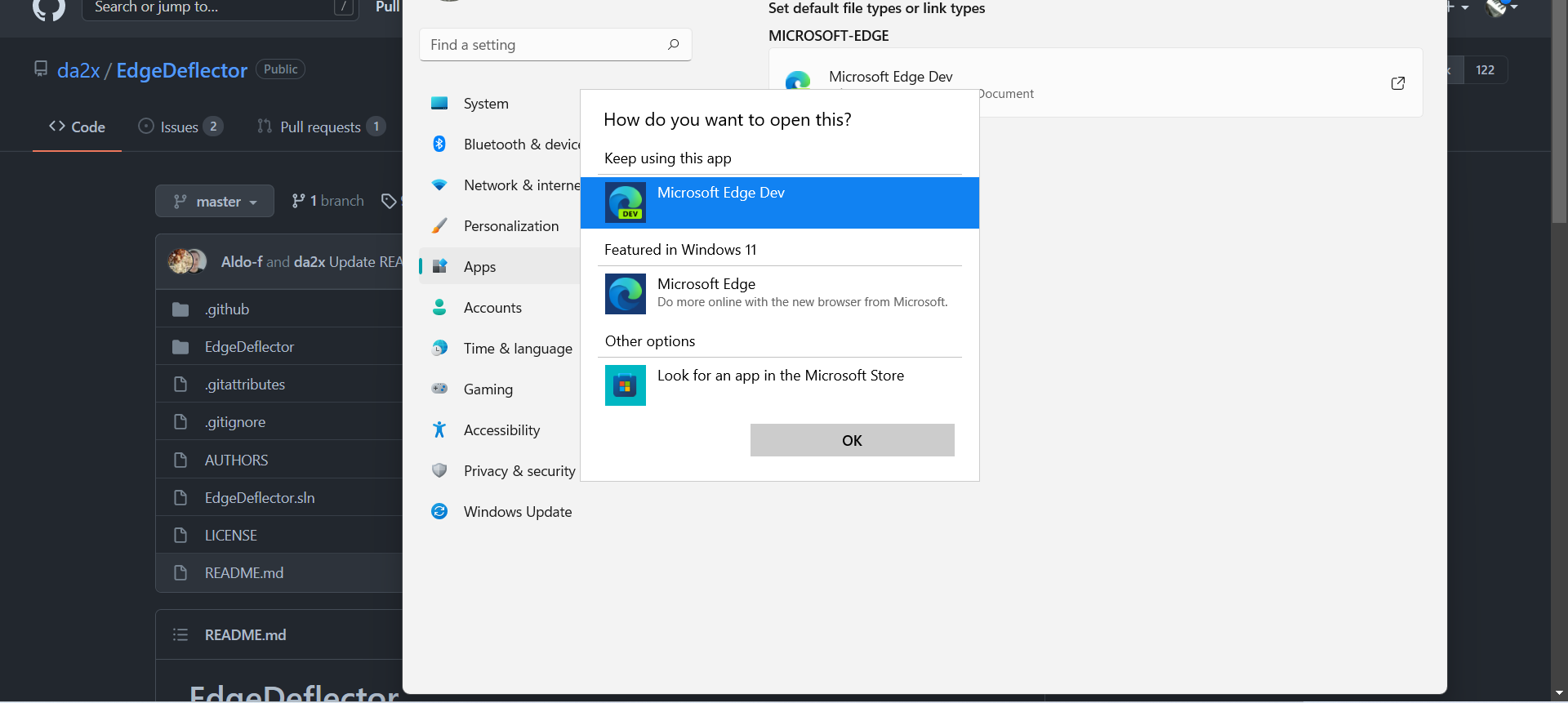The height and width of the screenshot is (703, 1568).
Task: Click the GitHub Search or jump to field
Action: [x=220, y=8]
